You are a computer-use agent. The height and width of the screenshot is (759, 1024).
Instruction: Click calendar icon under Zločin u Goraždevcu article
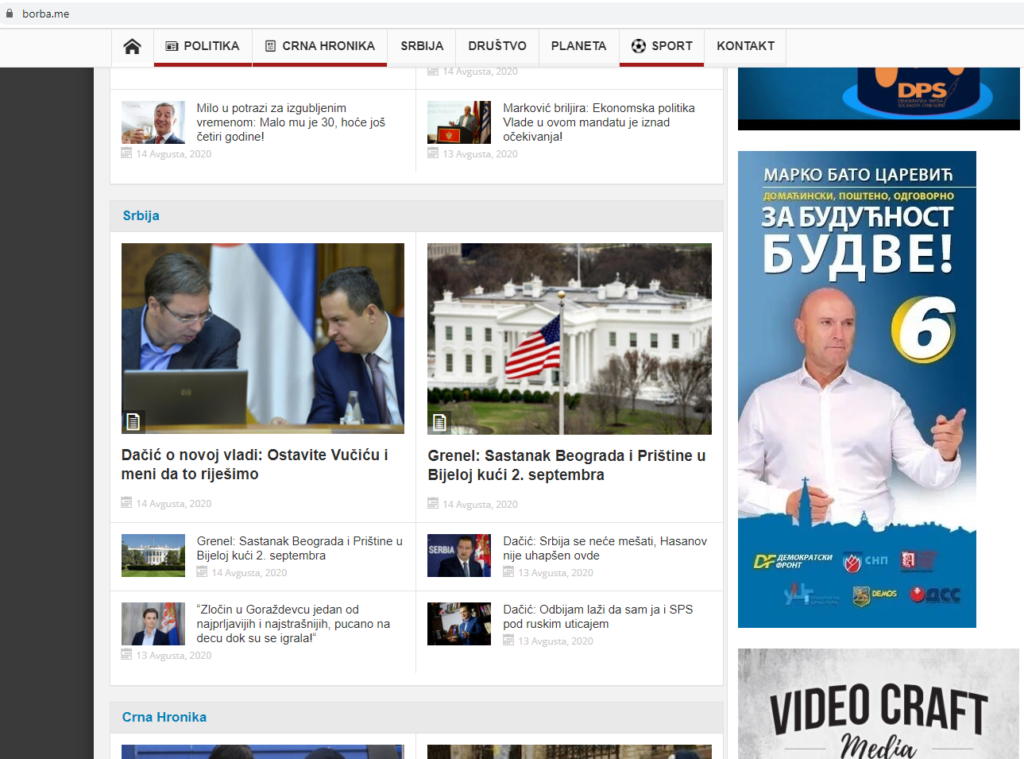point(127,654)
